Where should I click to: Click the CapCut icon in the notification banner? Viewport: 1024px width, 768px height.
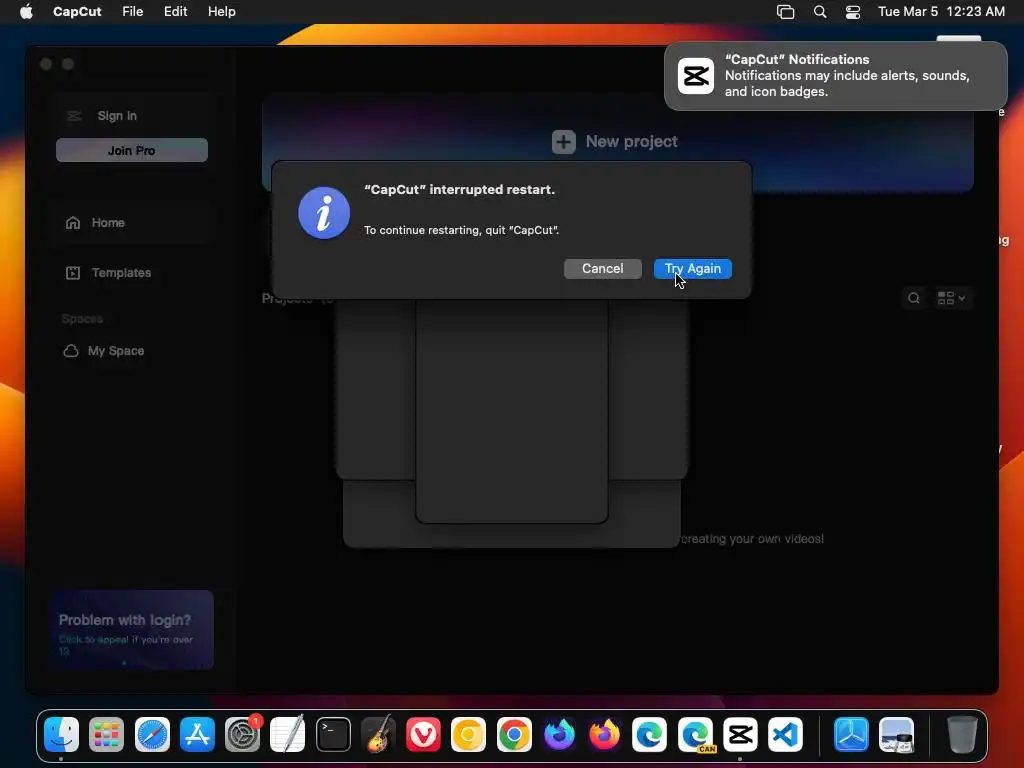coord(696,76)
